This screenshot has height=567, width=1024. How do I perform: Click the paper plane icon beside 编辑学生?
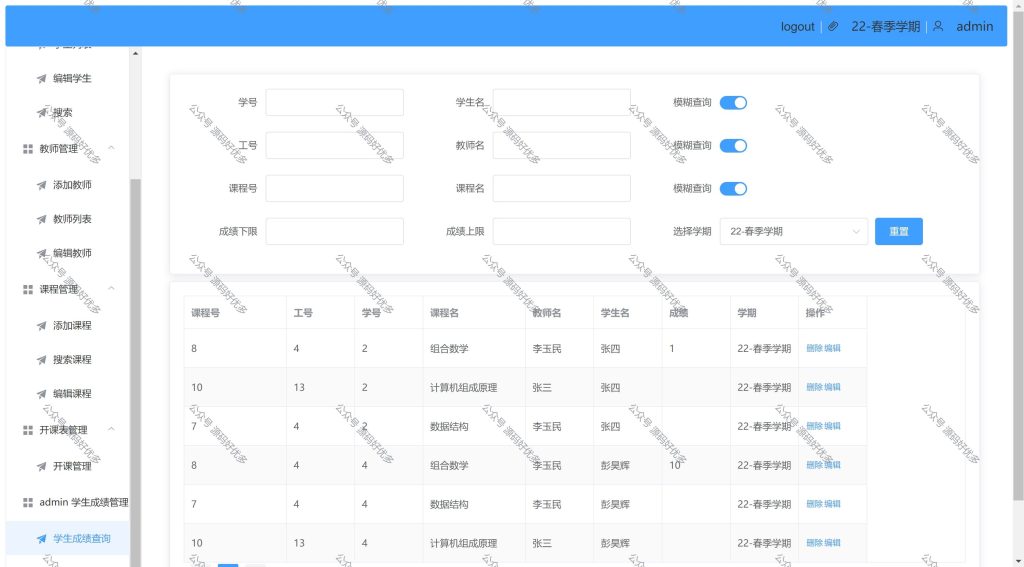point(42,78)
